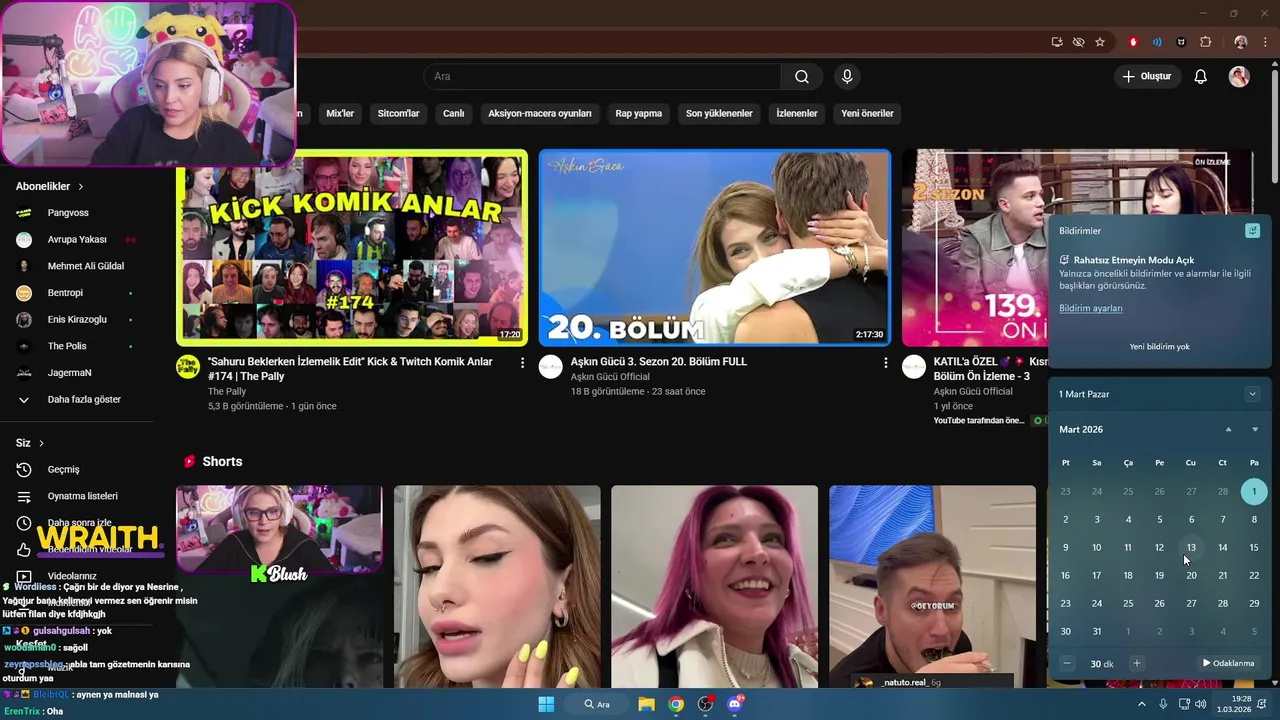The height and width of the screenshot is (720, 1280).
Task: Select the Yeni öneriler chip
Action: tap(867, 113)
